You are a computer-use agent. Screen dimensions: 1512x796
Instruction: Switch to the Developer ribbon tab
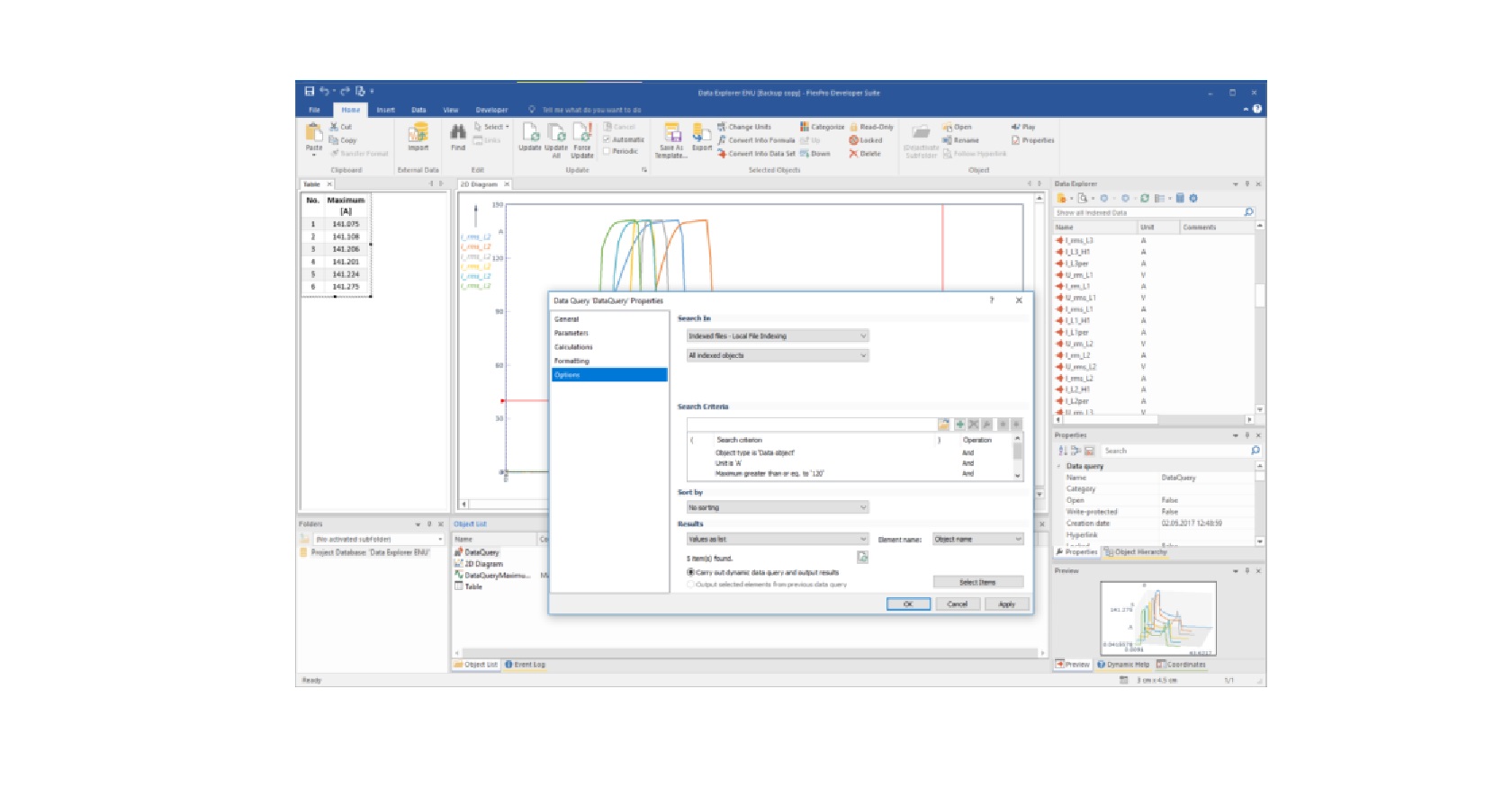click(491, 110)
